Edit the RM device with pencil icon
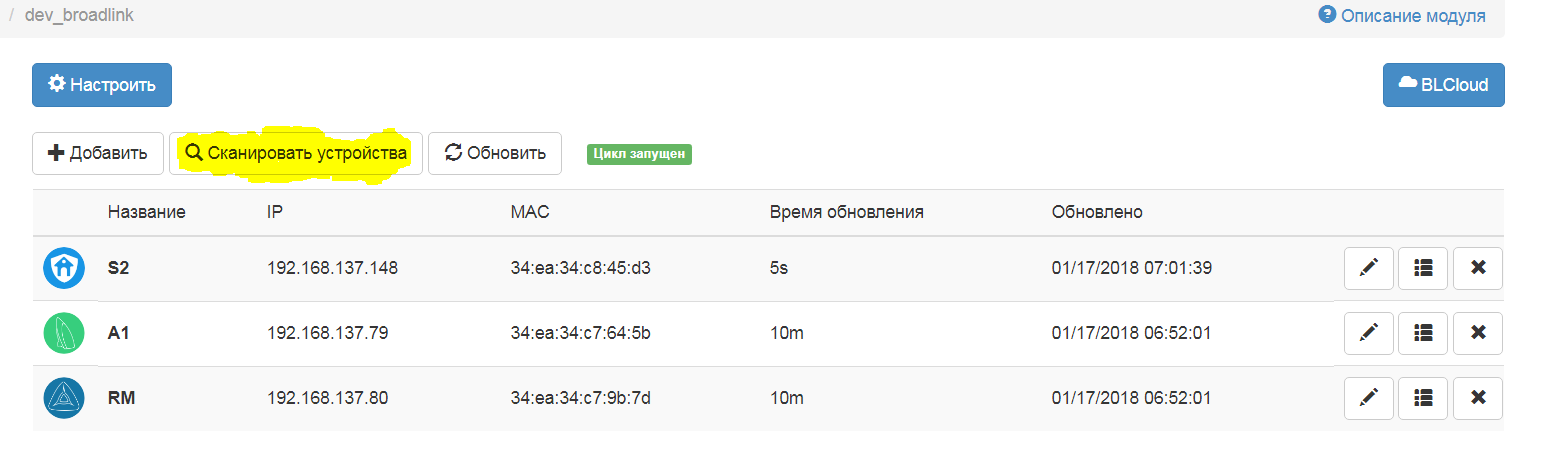The width and height of the screenshot is (1548, 475). (1369, 398)
